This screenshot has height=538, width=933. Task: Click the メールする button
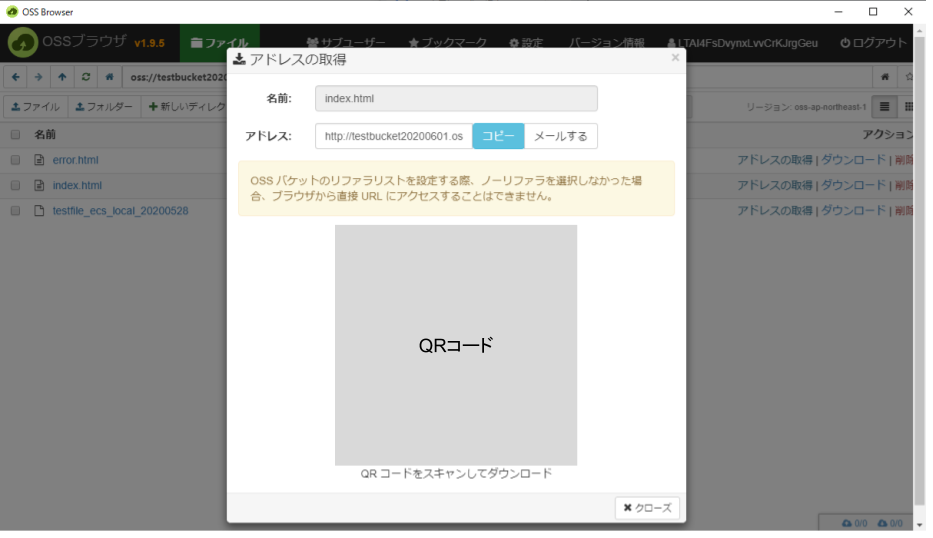(x=561, y=136)
